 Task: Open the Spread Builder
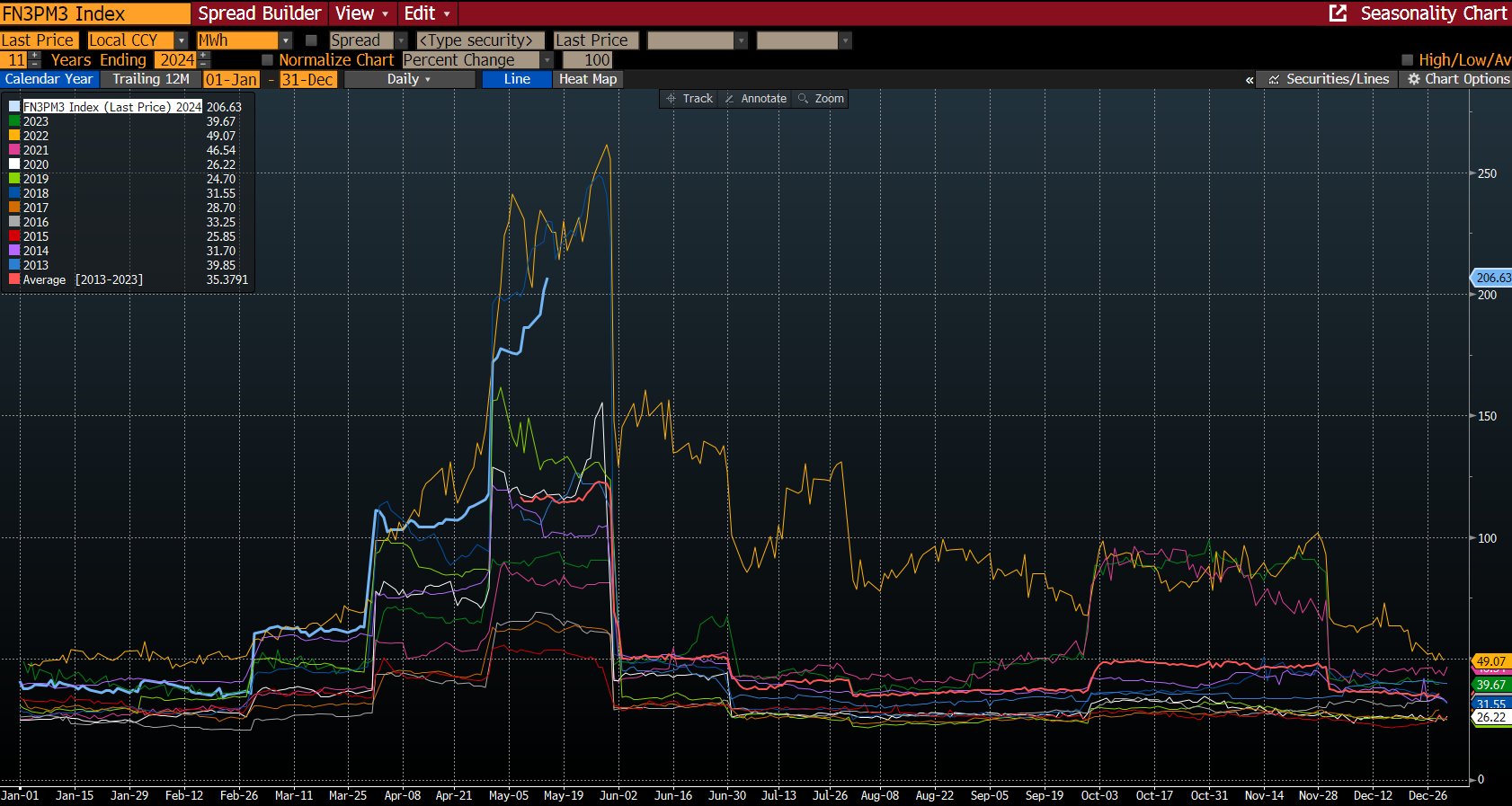pyautogui.click(x=259, y=13)
